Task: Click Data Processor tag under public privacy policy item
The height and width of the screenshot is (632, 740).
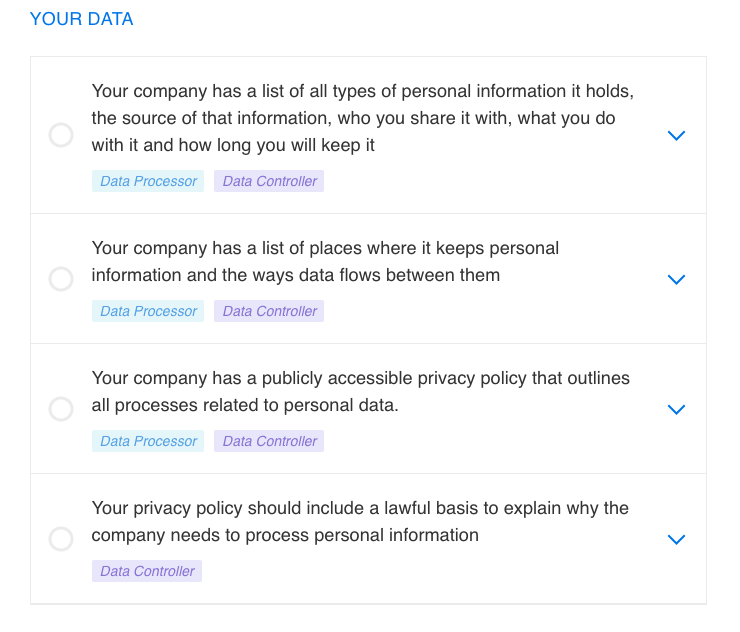Action: 148,441
